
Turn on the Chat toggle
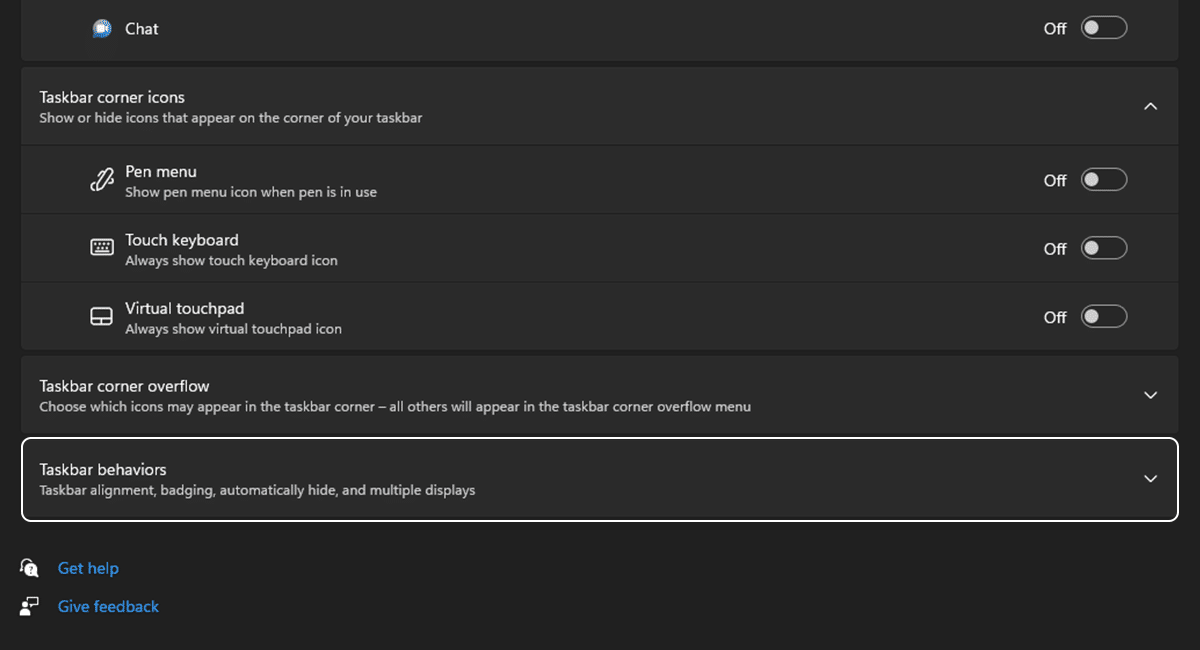point(1104,28)
